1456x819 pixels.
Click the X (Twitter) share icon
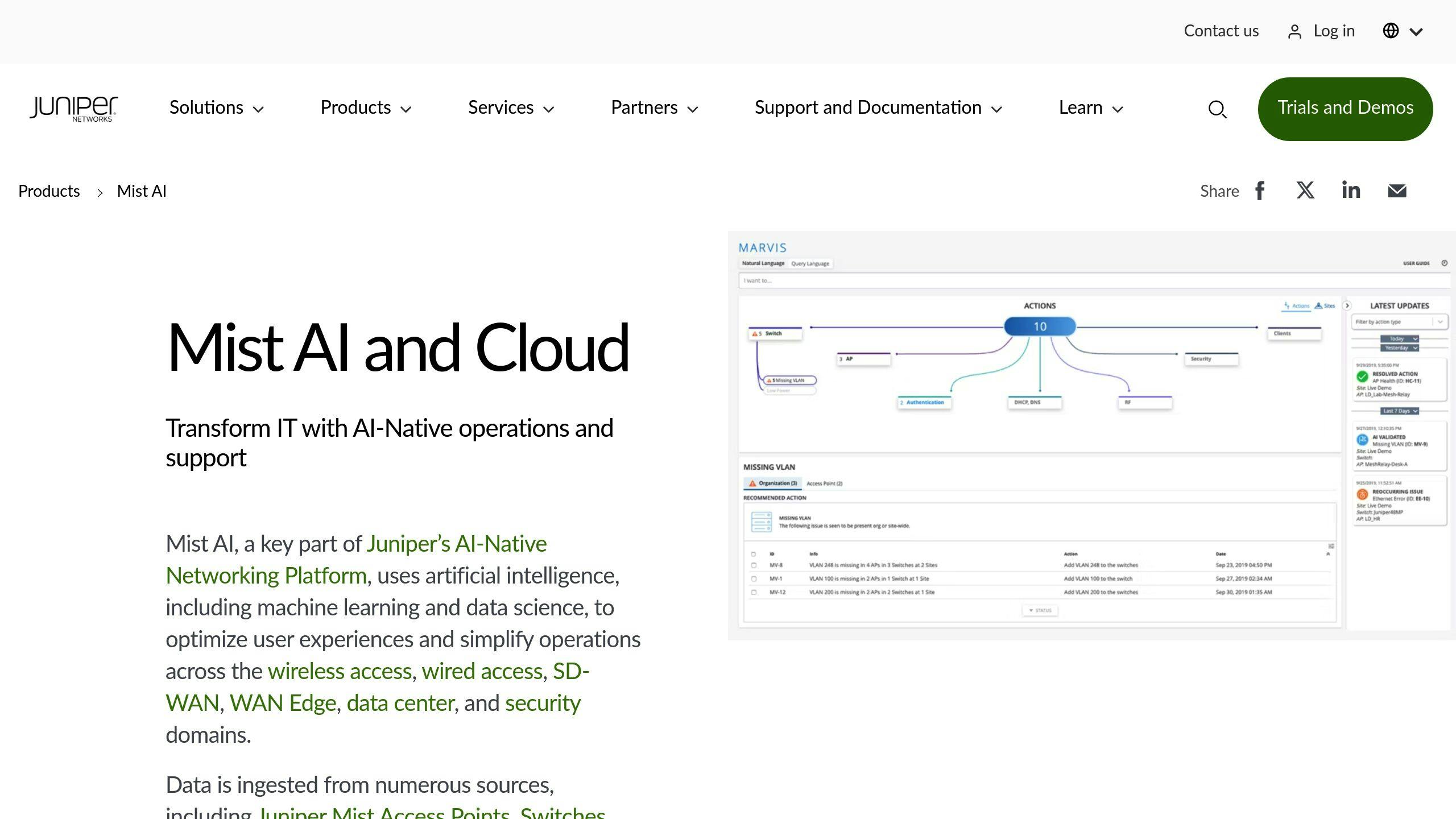(1305, 191)
